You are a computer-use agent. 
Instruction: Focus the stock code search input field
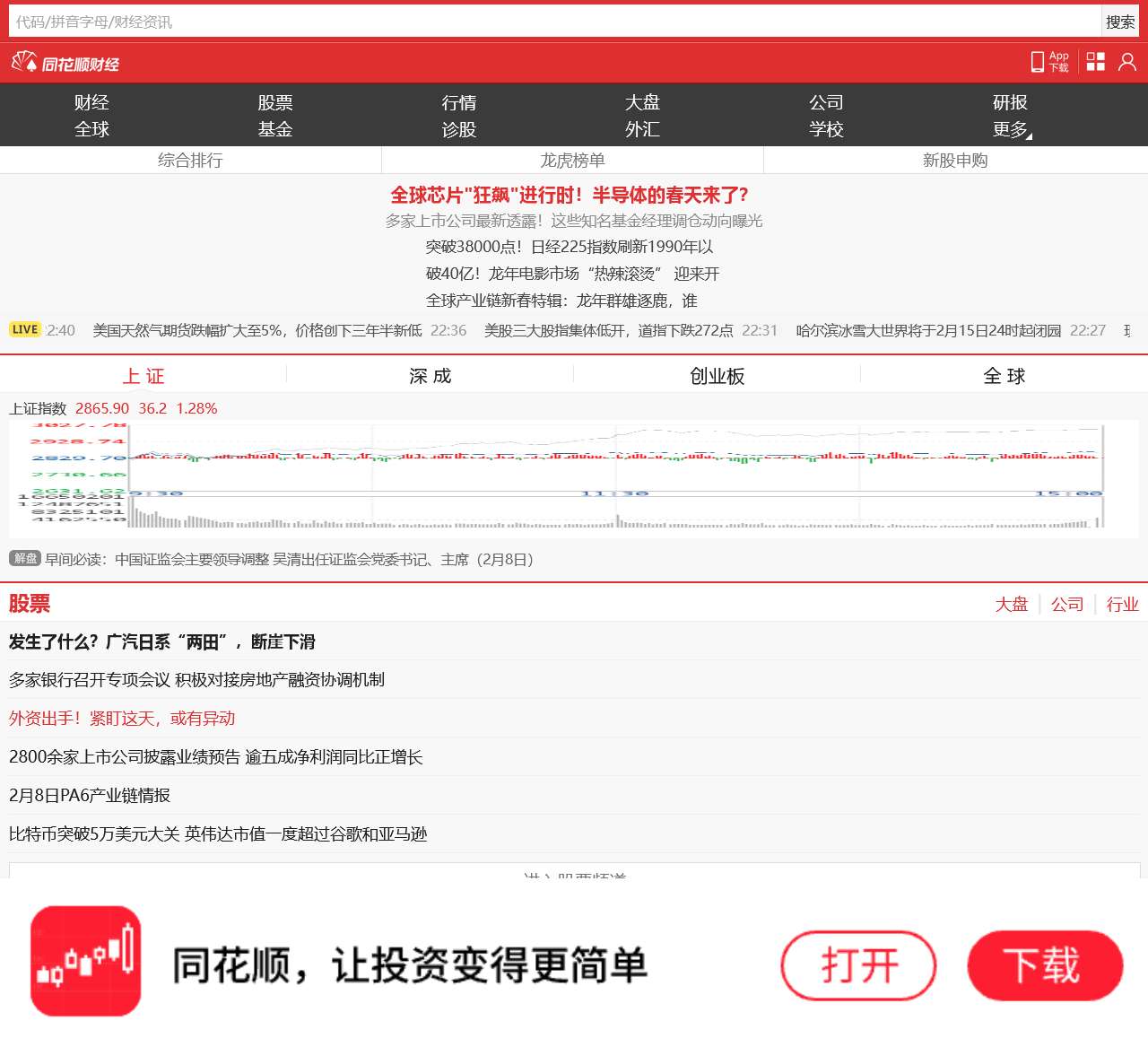click(x=554, y=22)
